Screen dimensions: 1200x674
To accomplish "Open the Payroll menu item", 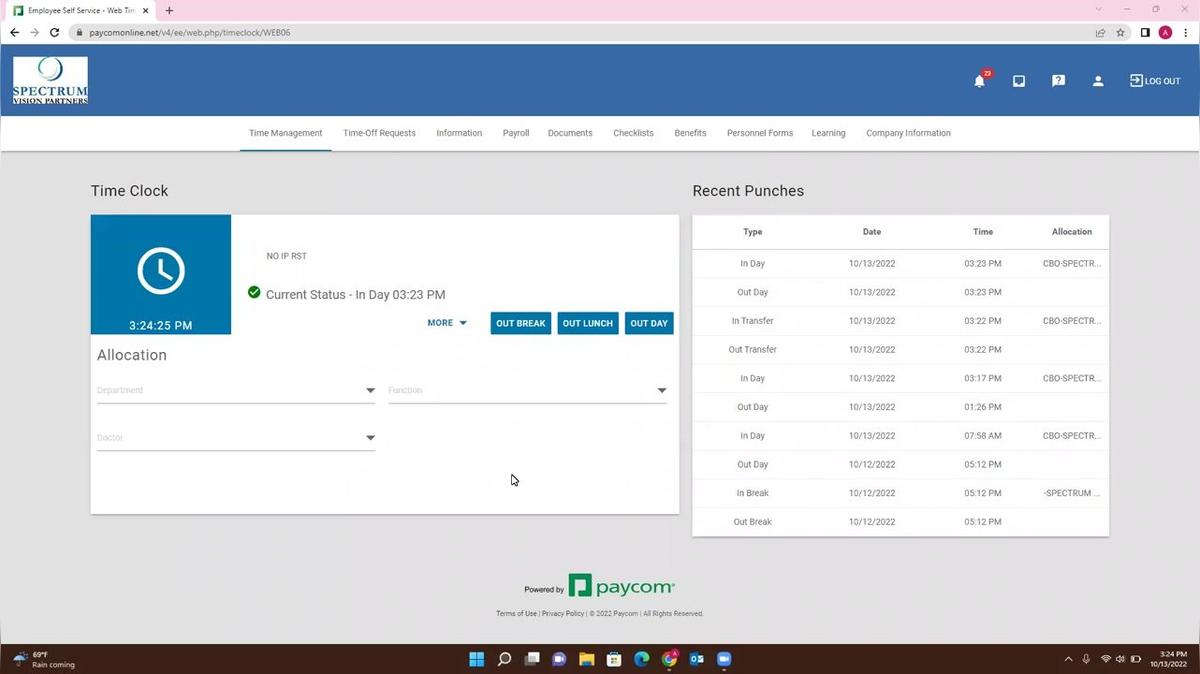I will pyautogui.click(x=515, y=132).
